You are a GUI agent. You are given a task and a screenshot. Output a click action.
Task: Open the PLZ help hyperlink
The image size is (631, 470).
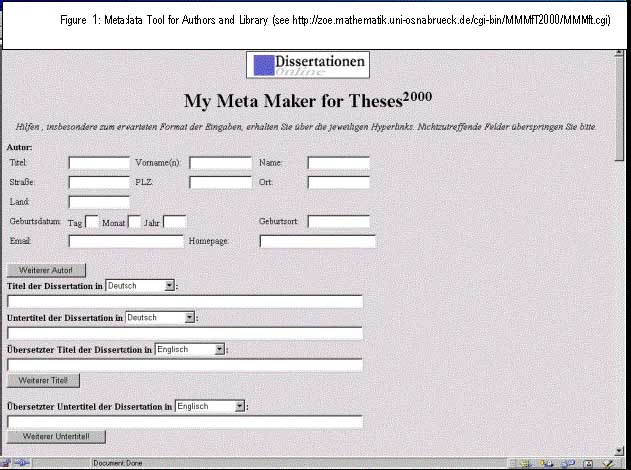(144, 182)
